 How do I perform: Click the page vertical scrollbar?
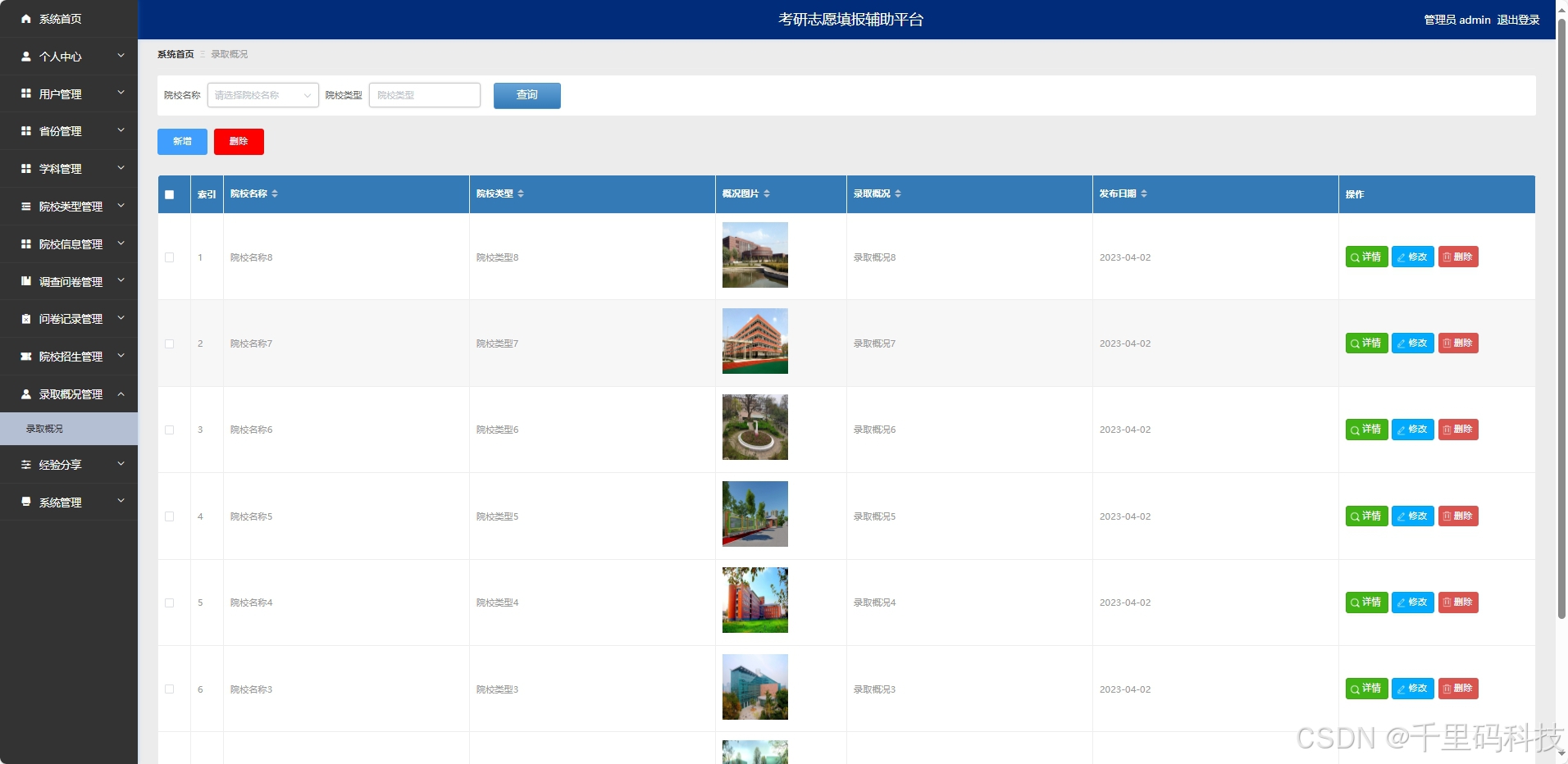[x=1561, y=318]
